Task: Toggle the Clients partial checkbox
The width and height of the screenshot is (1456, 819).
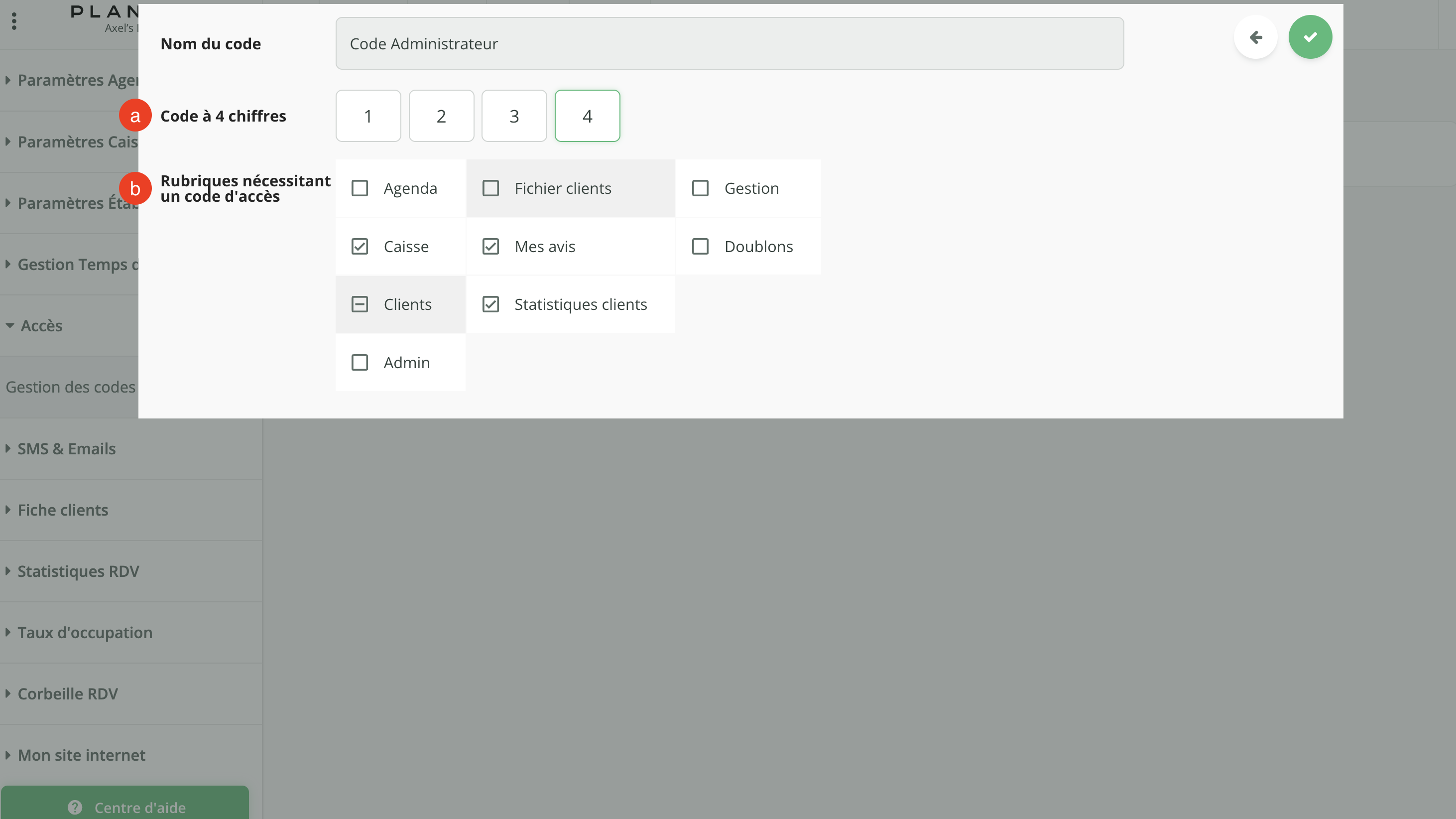Action: [x=360, y=304]
